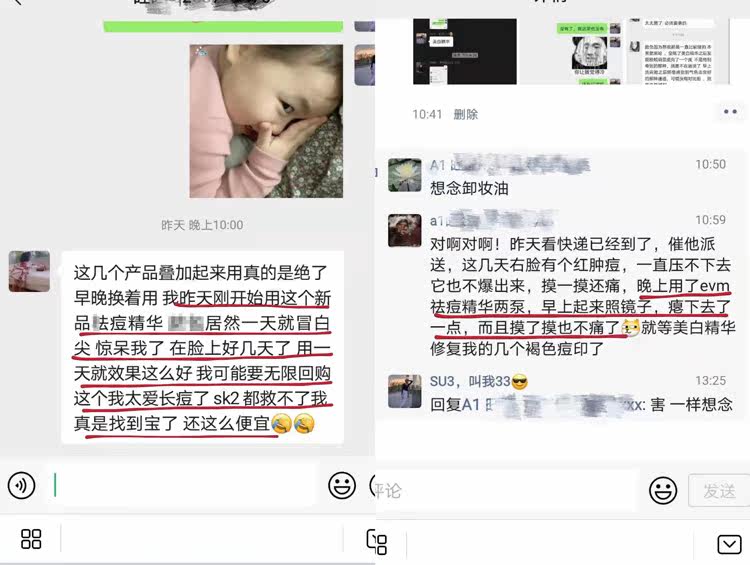Tap the lotus flower avatar

pyautogui.click(x=405, y=175)
